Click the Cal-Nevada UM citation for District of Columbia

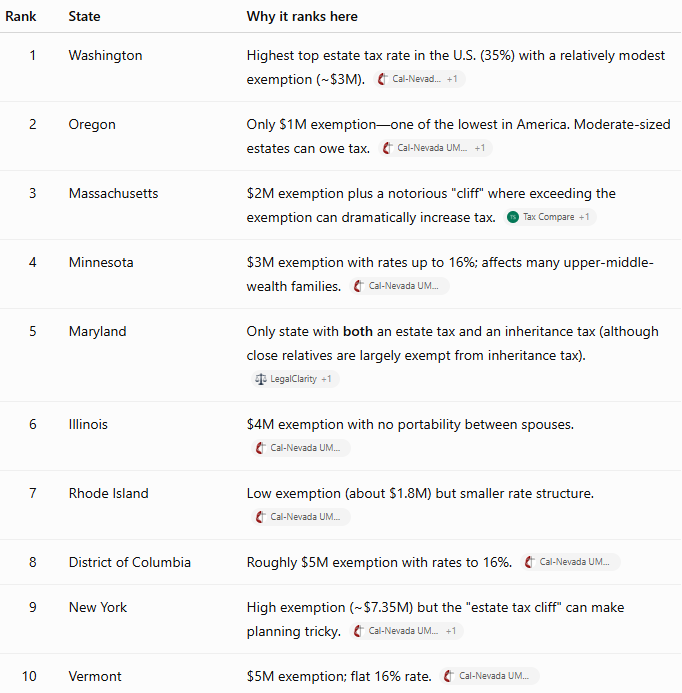pos(570,562)
